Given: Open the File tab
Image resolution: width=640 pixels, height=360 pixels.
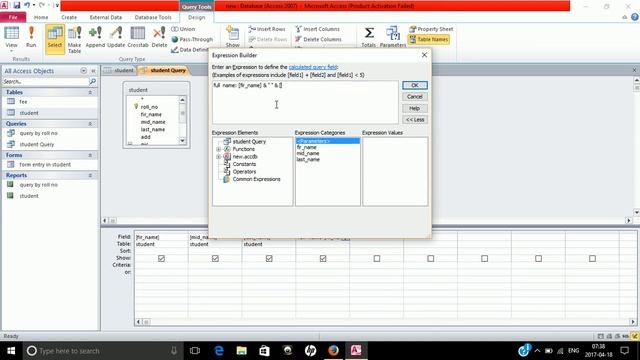Looking at the screenshot, I should [13, 17].
